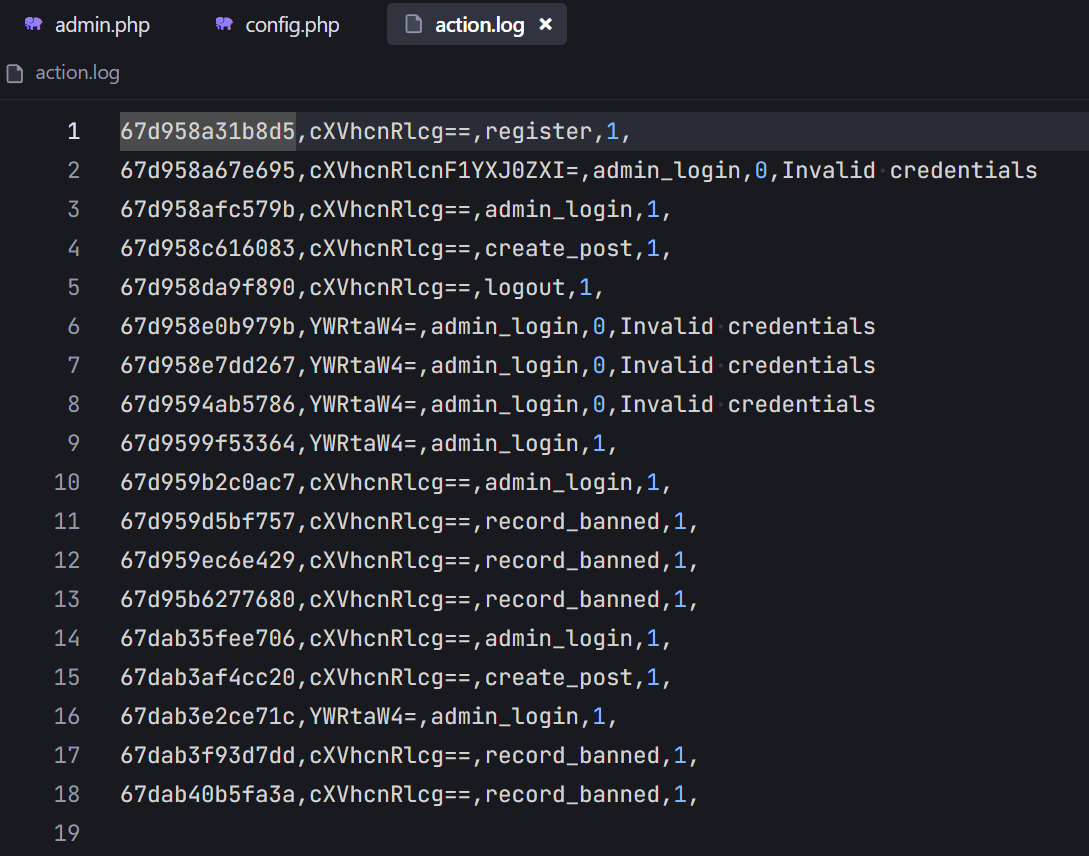
Task: Click the file icon in the breadcrumb bar
Action: (15, 73)
